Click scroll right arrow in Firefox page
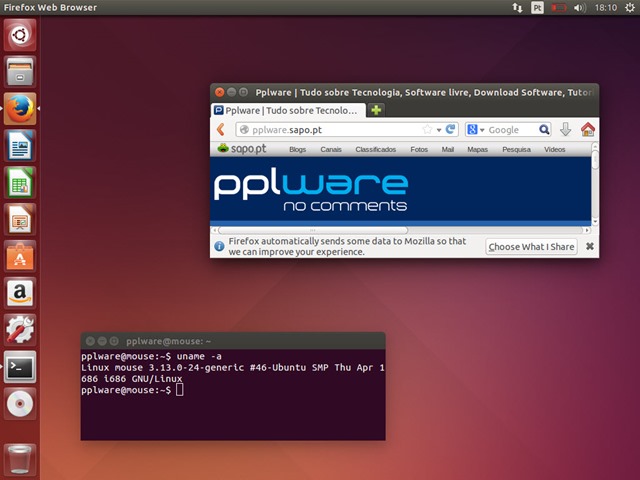Viewport: 640px width, 480px height. pos(587,230)
